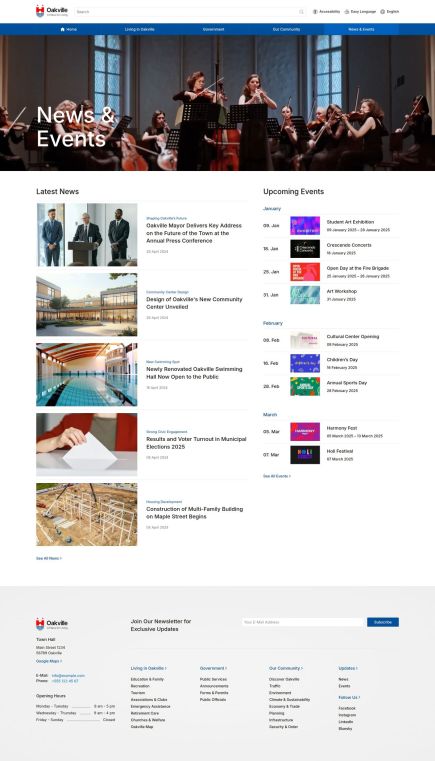The image size is (435, 761).
Task: Focus the header search field
Action: [190, 12]
